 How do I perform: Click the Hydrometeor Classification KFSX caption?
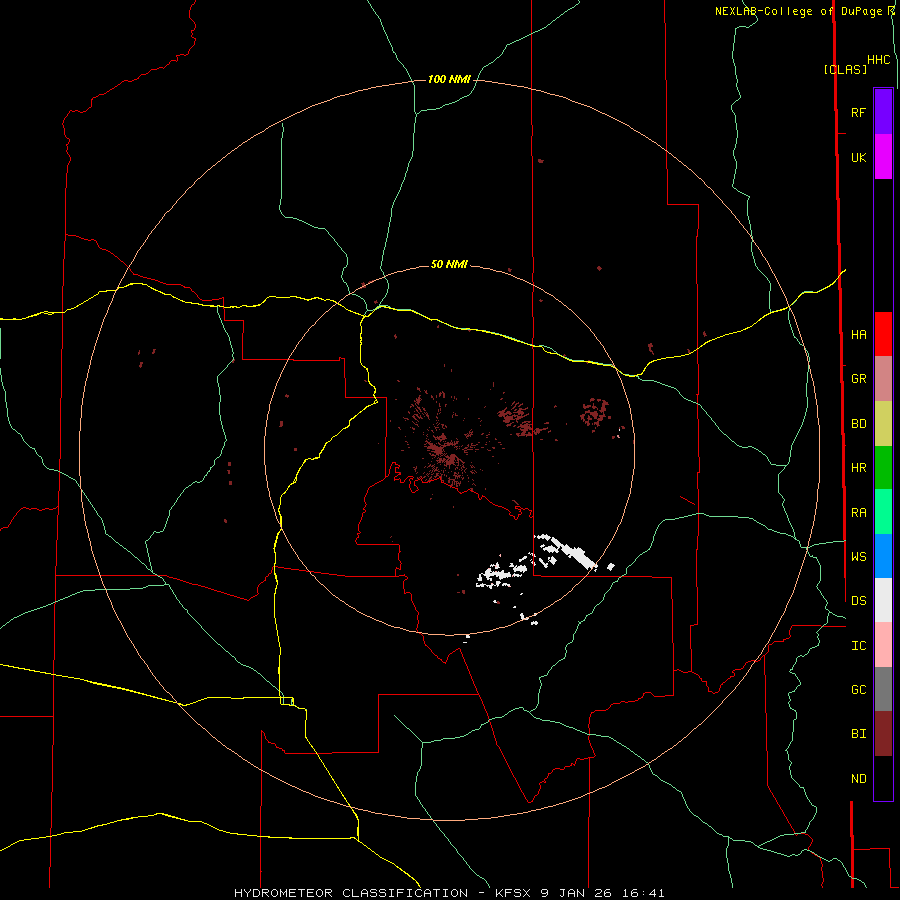click(x=449, y=893)
